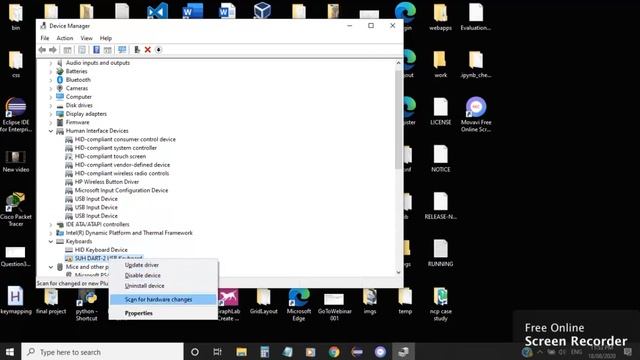Click the Properties toolbar icon
This screenshot has width=640, height=360.
82,50
